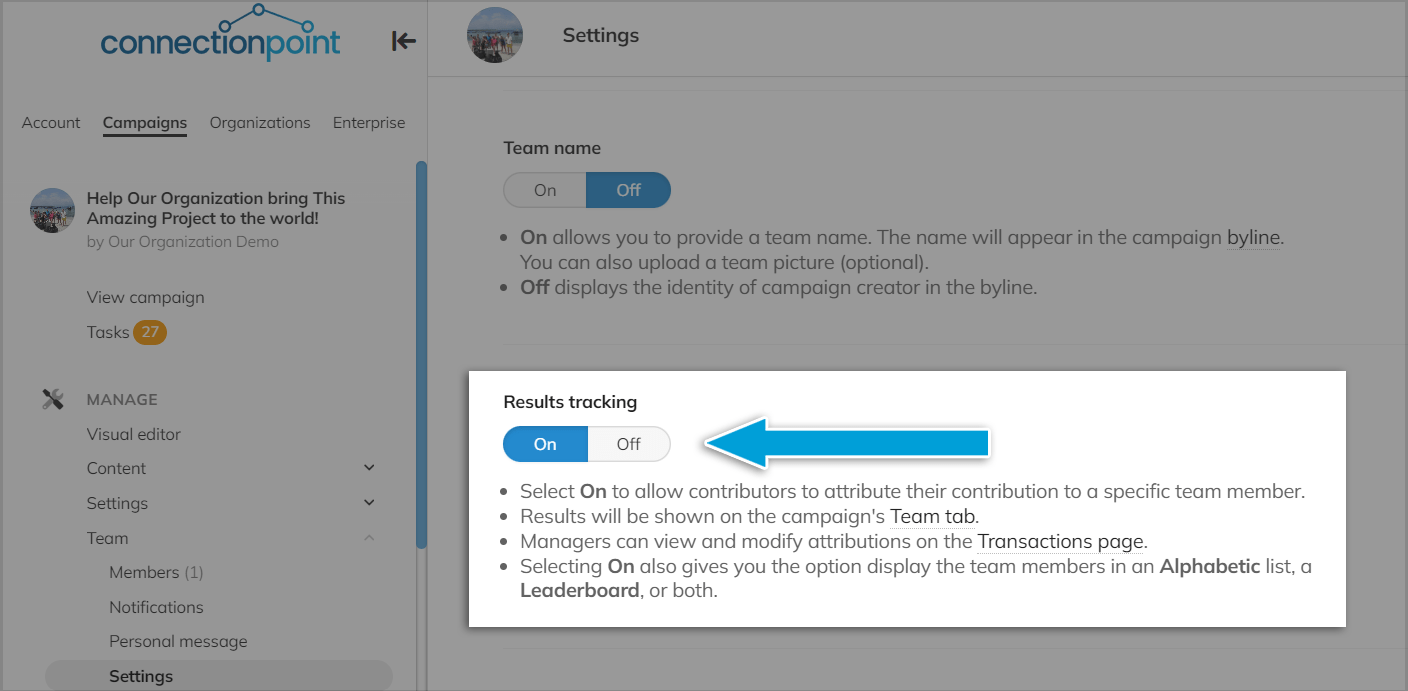Click the MANAGE section heading
The width and height of the screenshot is (1408, 691).
coord(122,399)
